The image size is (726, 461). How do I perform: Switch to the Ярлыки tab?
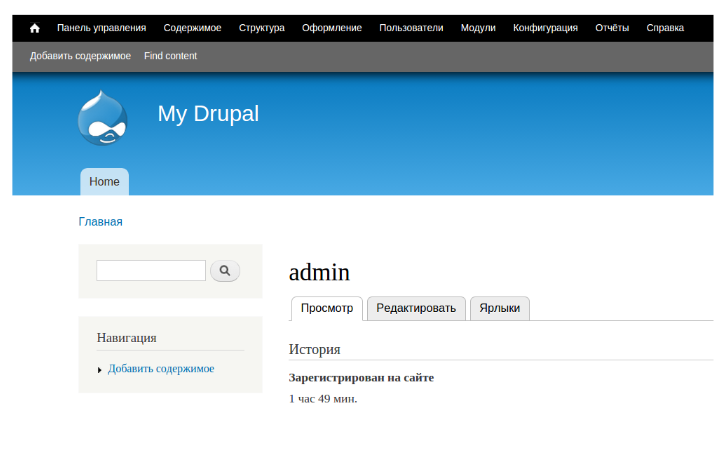[499, 308]
